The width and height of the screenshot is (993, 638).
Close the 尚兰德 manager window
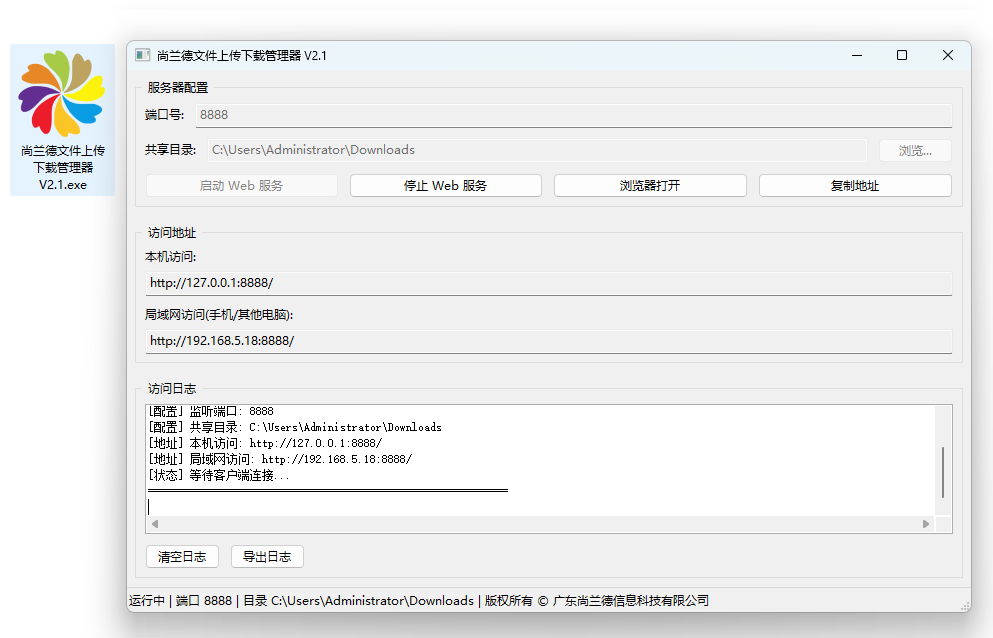click(x=947, y=56)
